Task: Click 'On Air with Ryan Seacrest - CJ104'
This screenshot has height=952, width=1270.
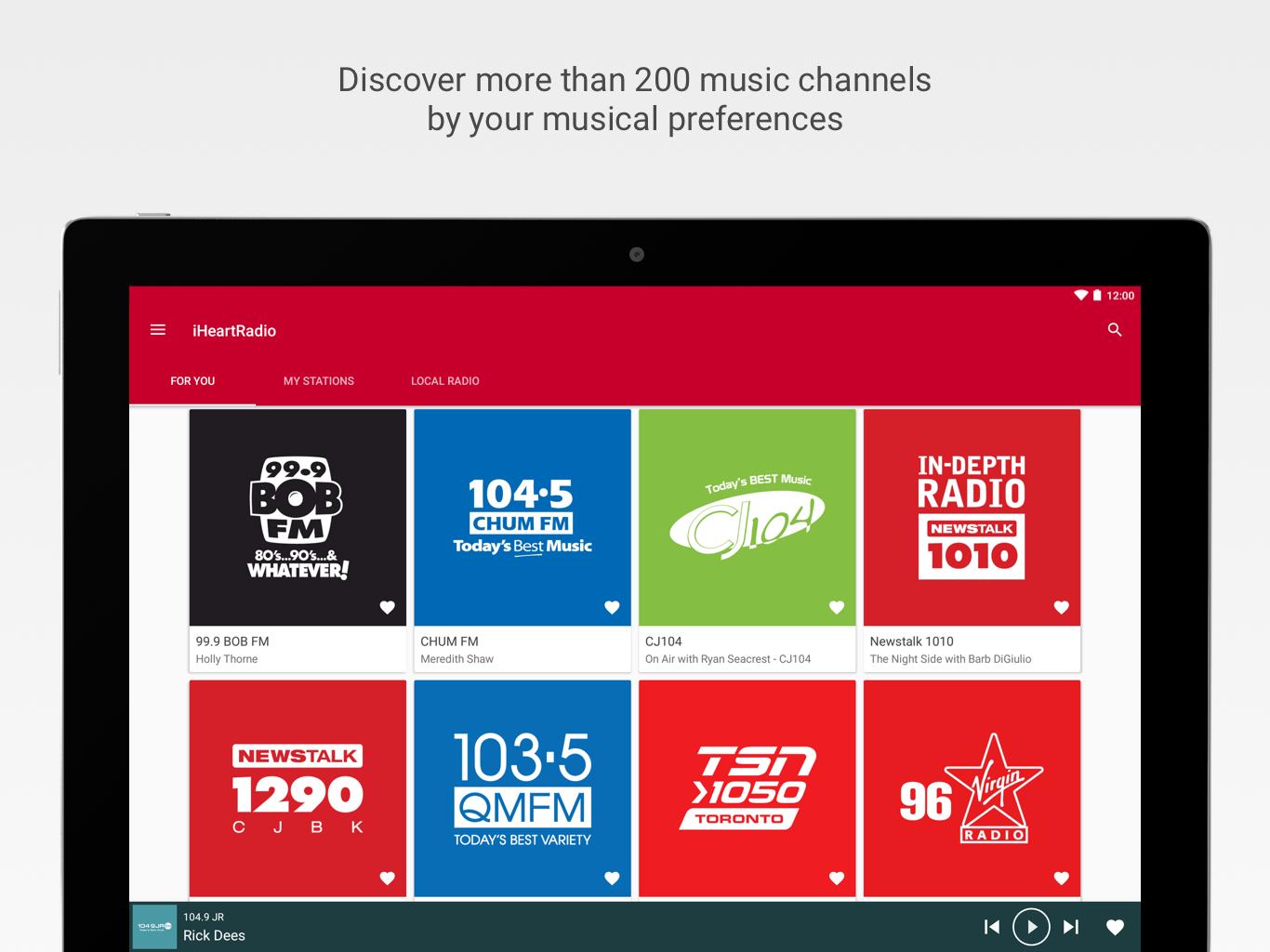Action: (728, 659)
